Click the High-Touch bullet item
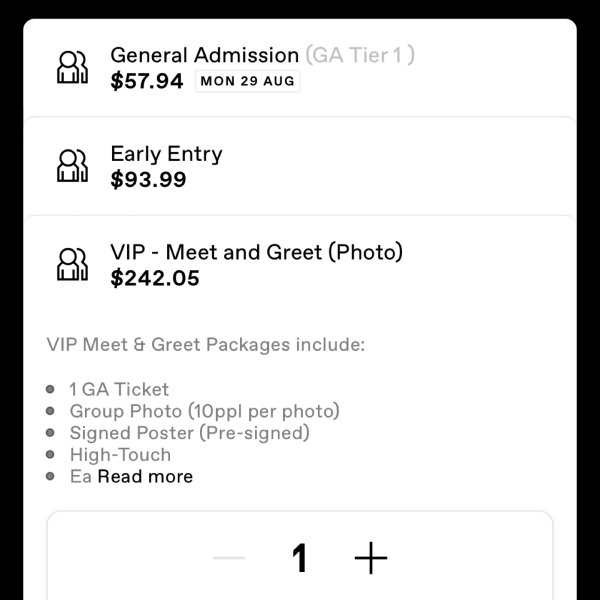This screenshot has width=600, height=600. (120, 455)
